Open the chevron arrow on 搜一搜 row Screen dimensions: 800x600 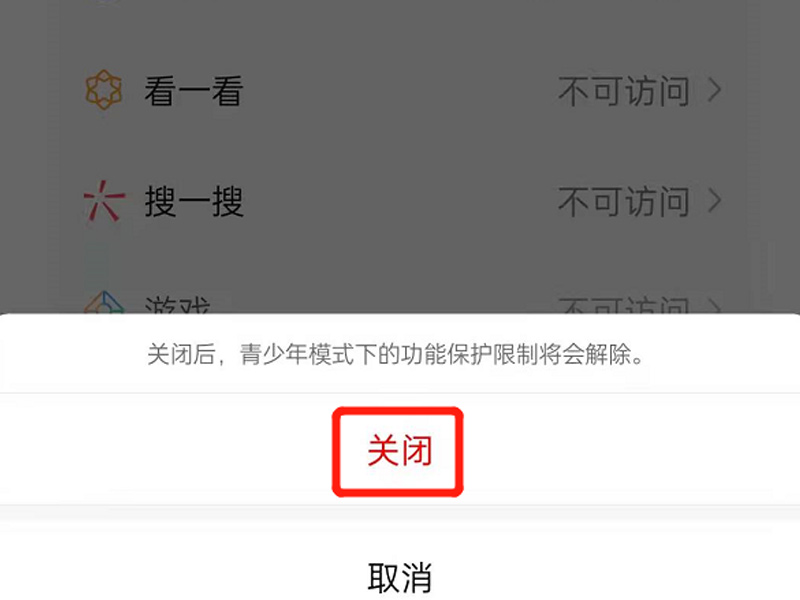[715, 201]
